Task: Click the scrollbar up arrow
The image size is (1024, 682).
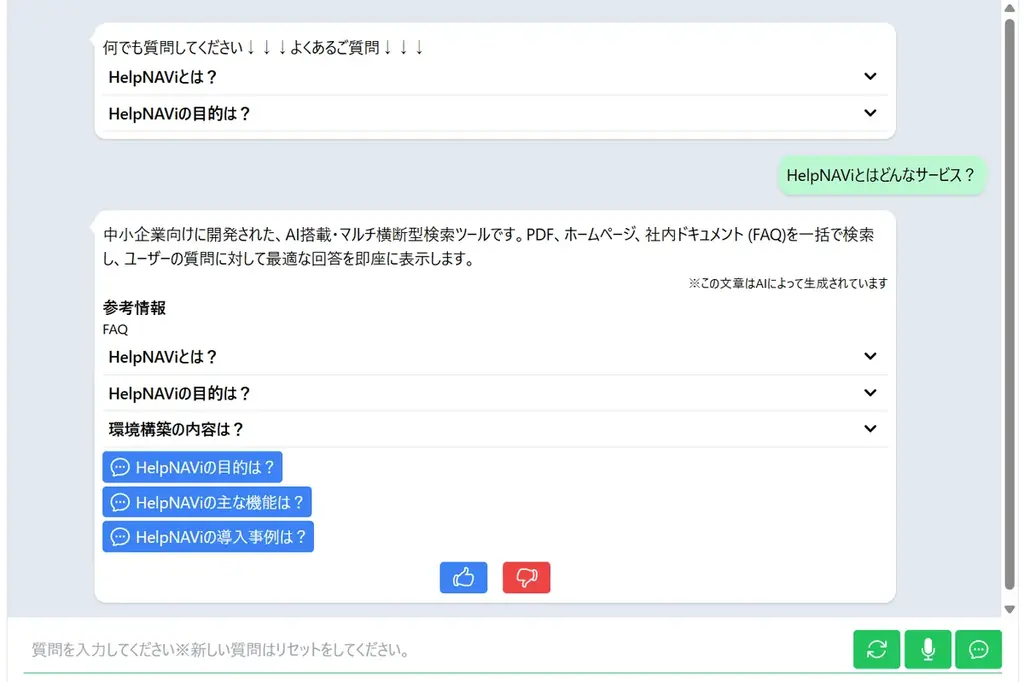Action: pos(1010,9)
